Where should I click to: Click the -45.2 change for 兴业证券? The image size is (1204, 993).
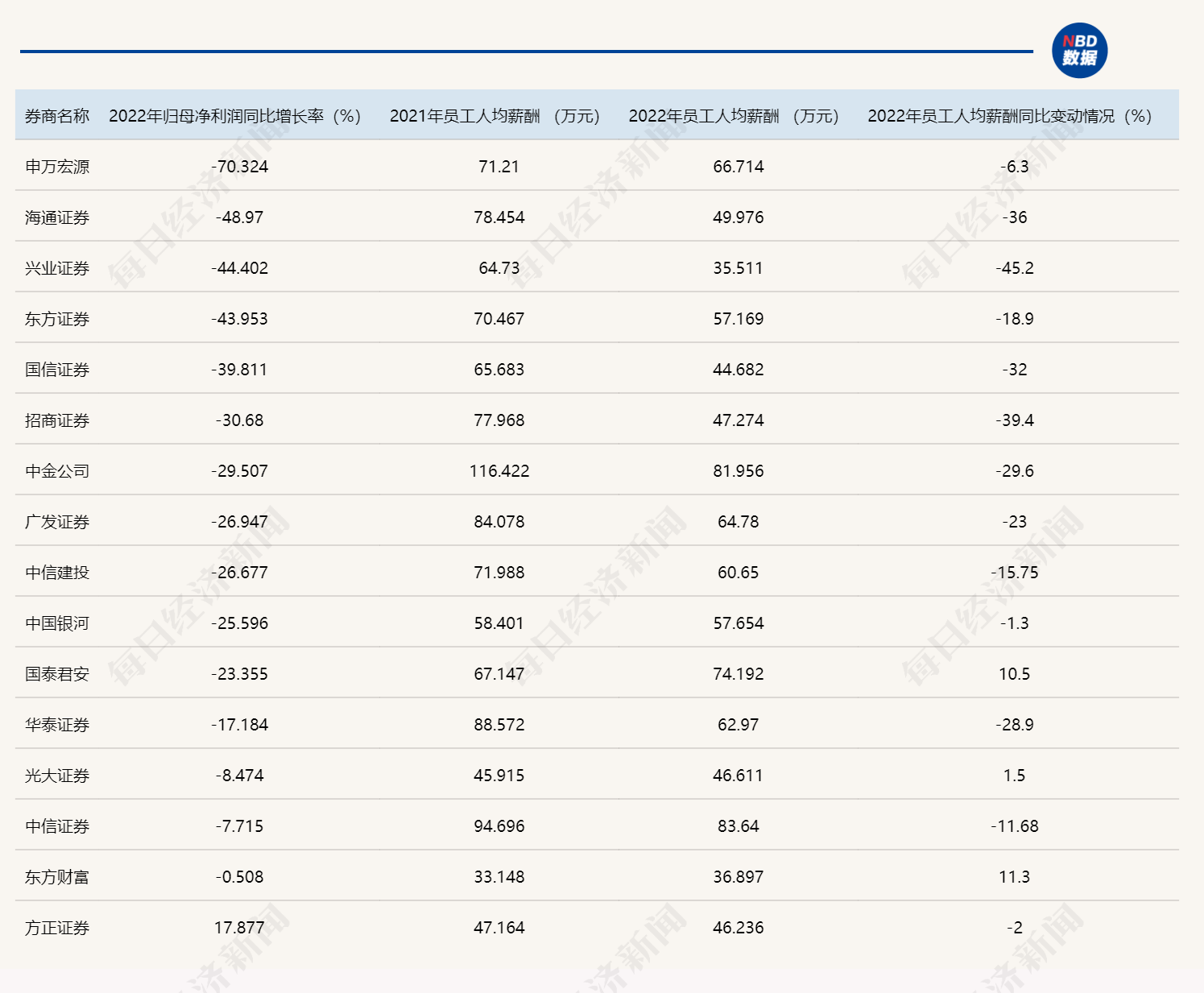[1015, 268]
